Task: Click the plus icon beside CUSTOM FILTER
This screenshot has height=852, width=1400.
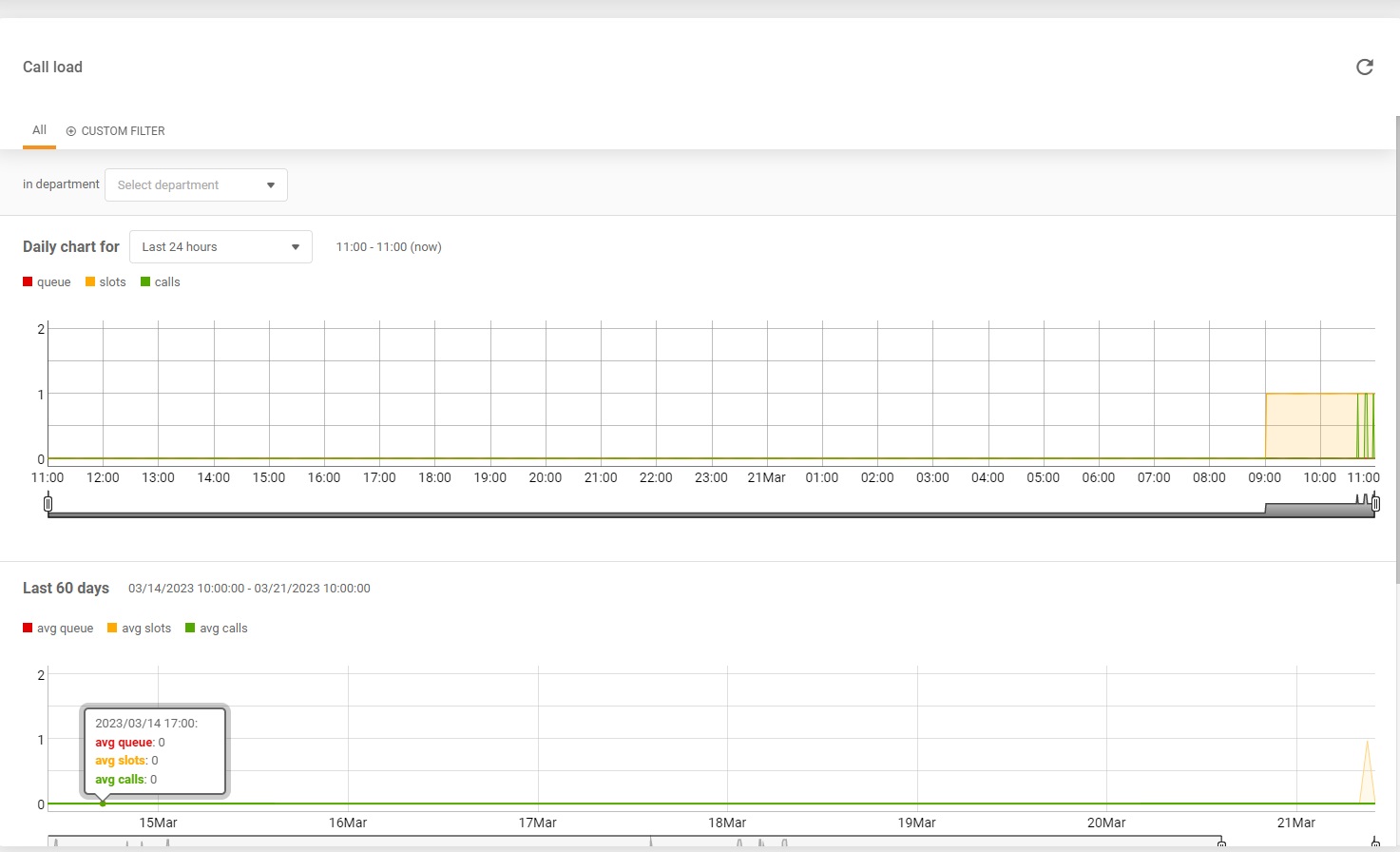Action: (x=70, y=131)
